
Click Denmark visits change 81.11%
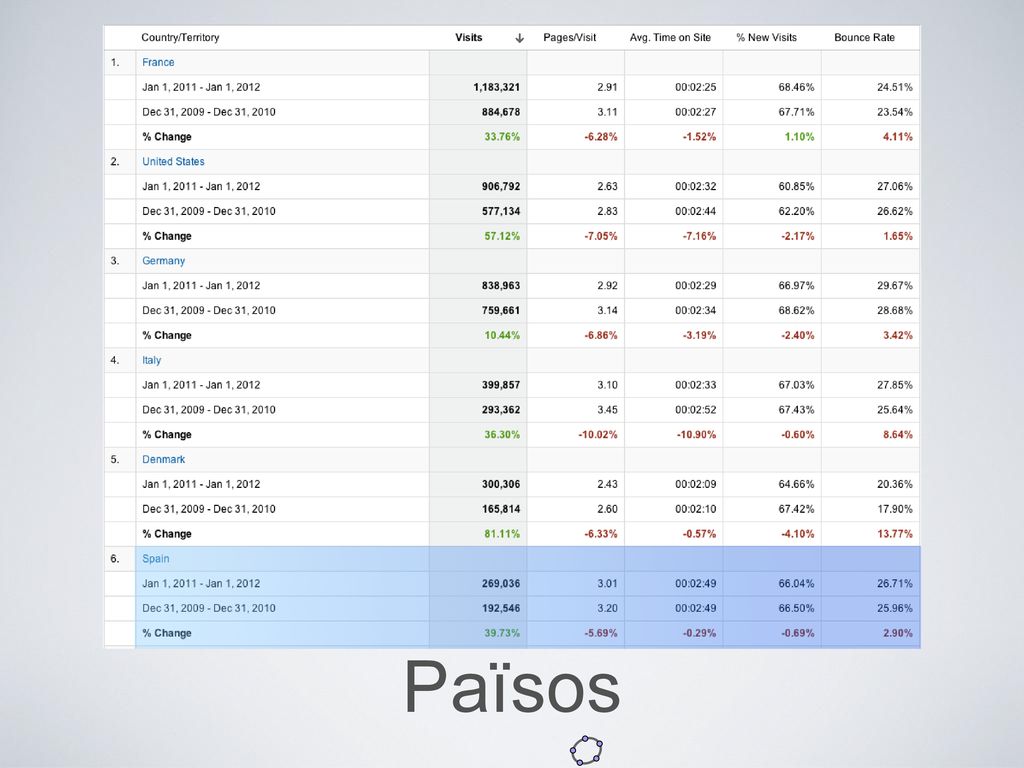[502, 534]
